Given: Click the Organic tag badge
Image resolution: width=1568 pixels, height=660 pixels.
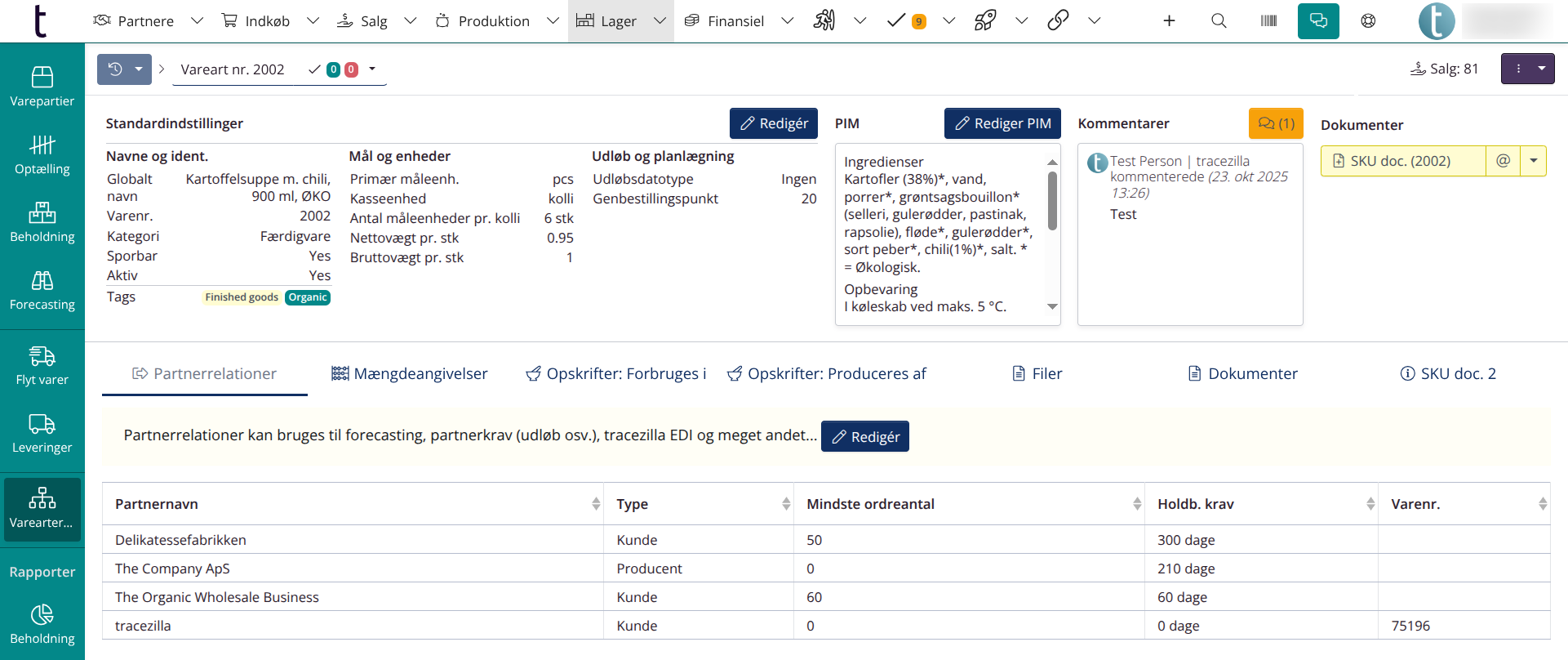Looking at the screenshot, I should 308,297.
